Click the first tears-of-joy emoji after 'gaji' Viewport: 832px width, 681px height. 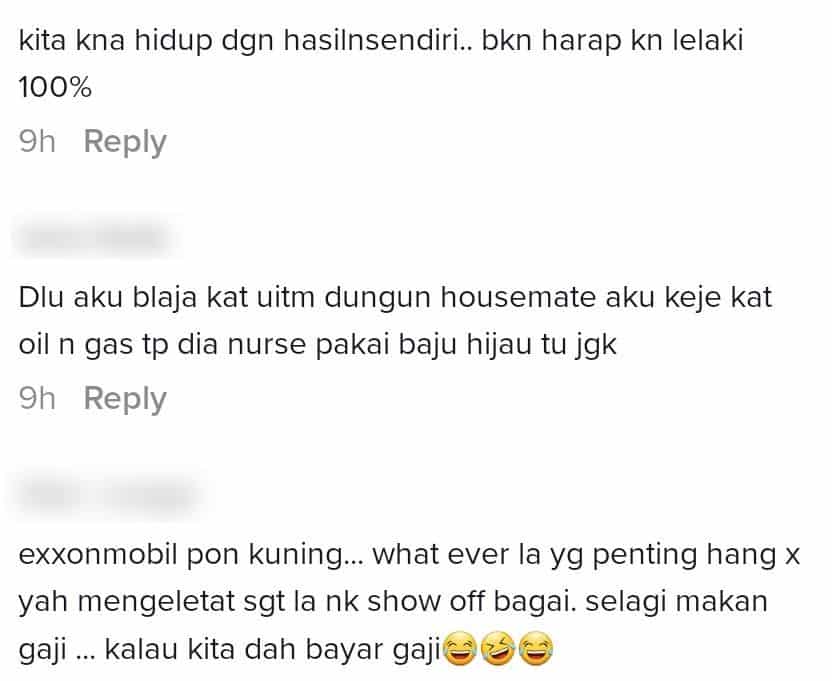[x=460, y=649]
